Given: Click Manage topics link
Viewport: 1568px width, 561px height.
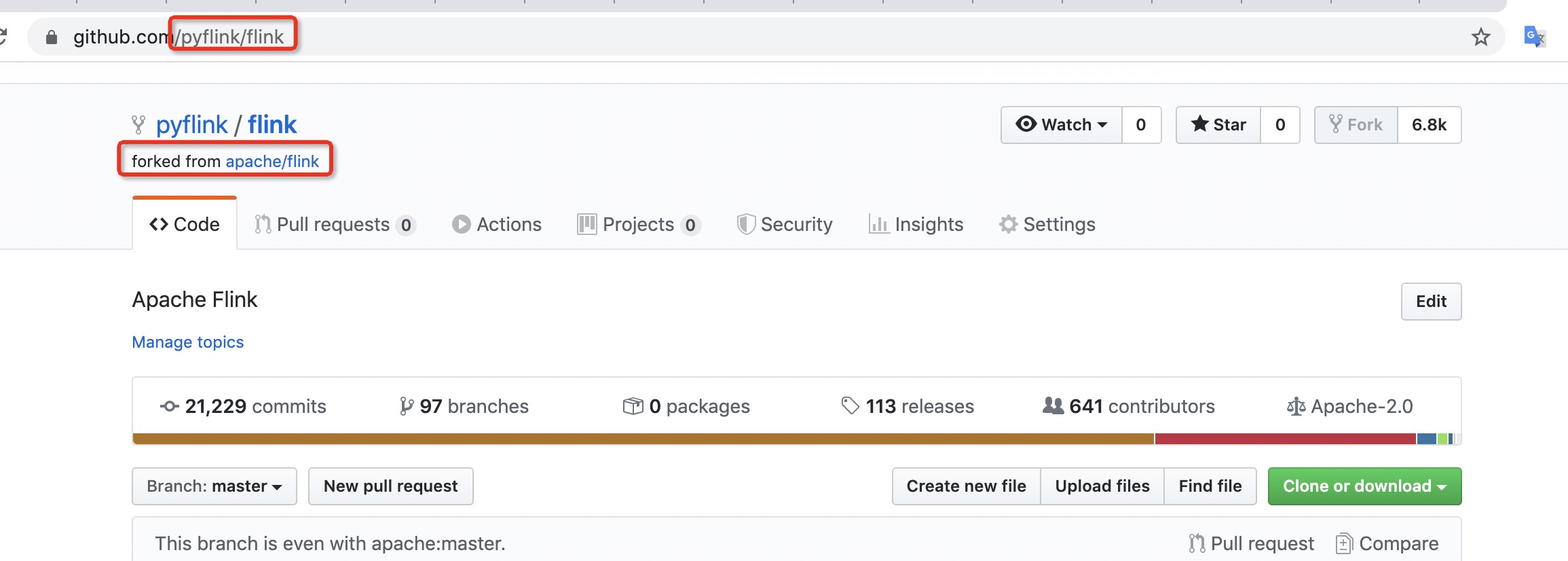Looking at the screenshot, I should tap(188, 342).
